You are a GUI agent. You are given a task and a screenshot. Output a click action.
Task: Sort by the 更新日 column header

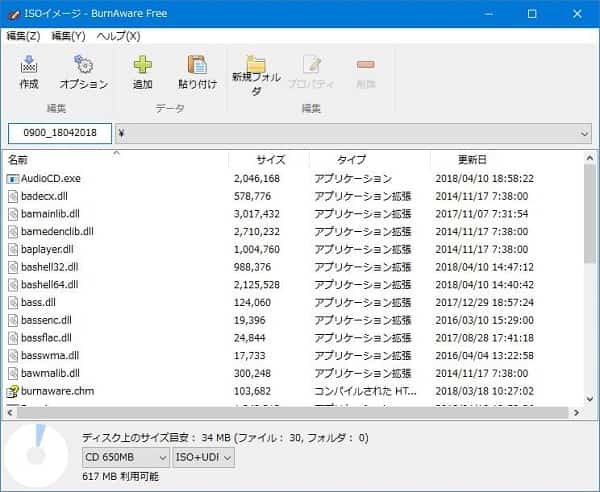(x=472, y=160)
